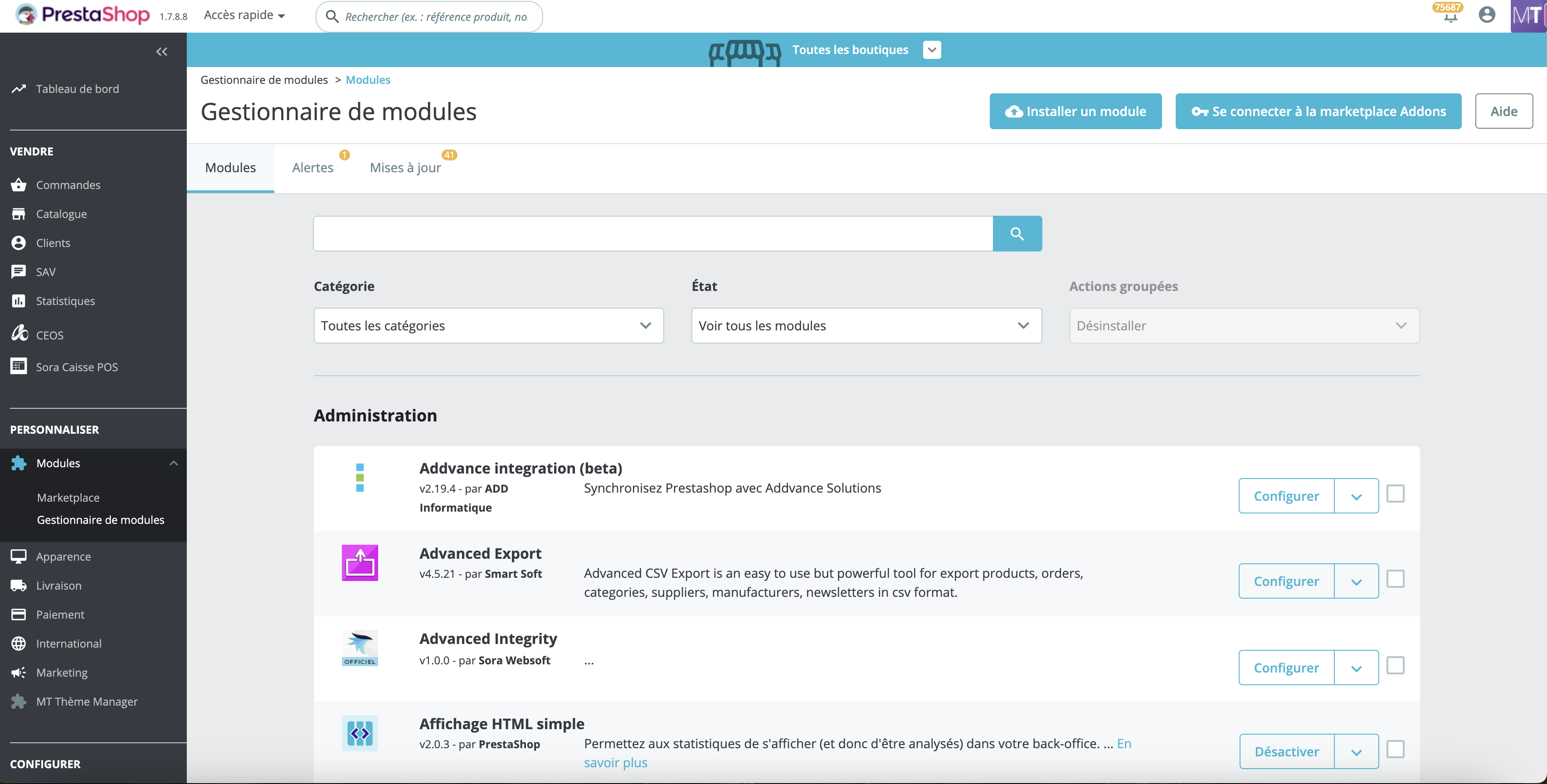Click the Tableau de bord trend icon
Screen dimensions: 1547x784
19,89
